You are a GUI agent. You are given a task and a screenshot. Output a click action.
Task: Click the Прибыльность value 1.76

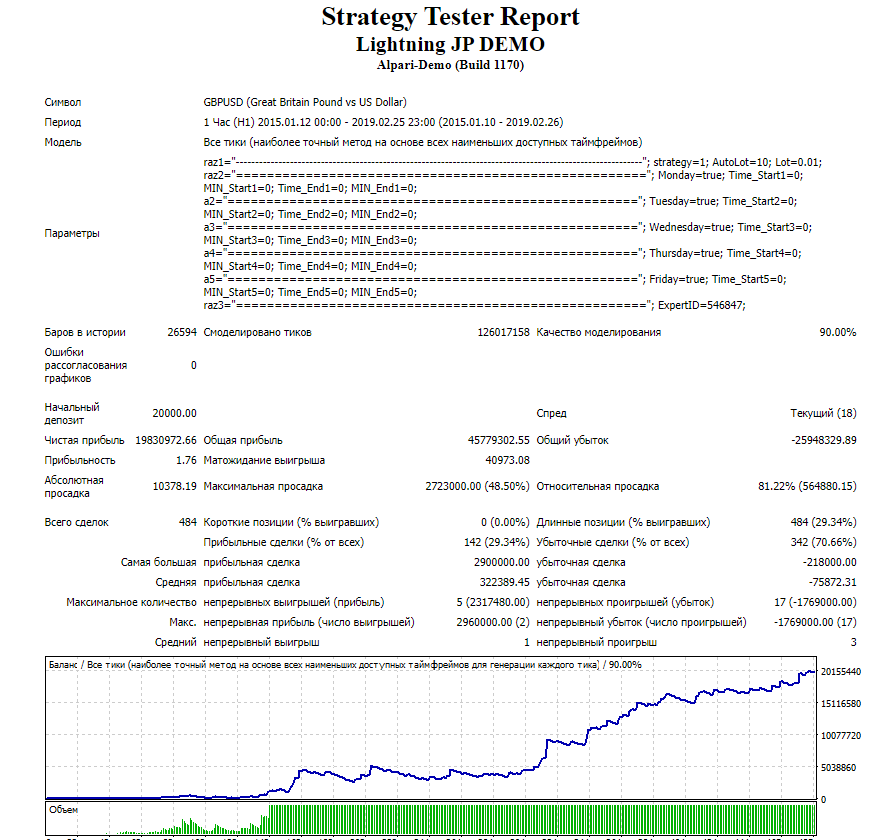click(x=186, y=460)
